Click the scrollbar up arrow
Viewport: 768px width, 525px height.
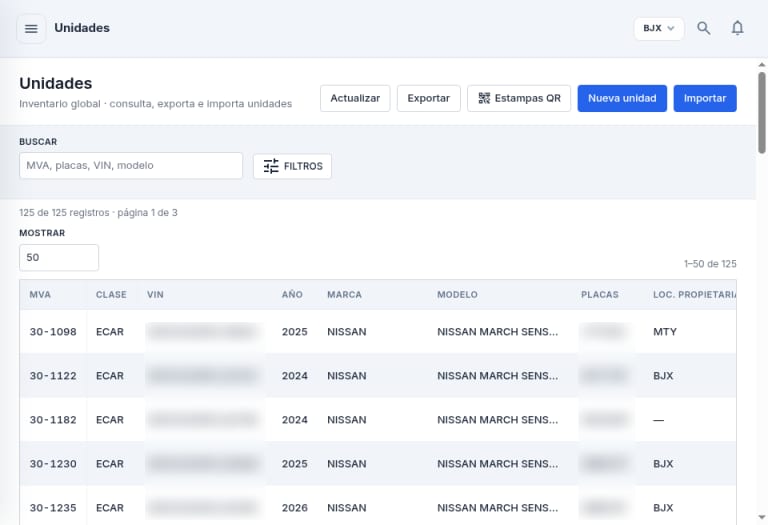click(x=762, y=65)
